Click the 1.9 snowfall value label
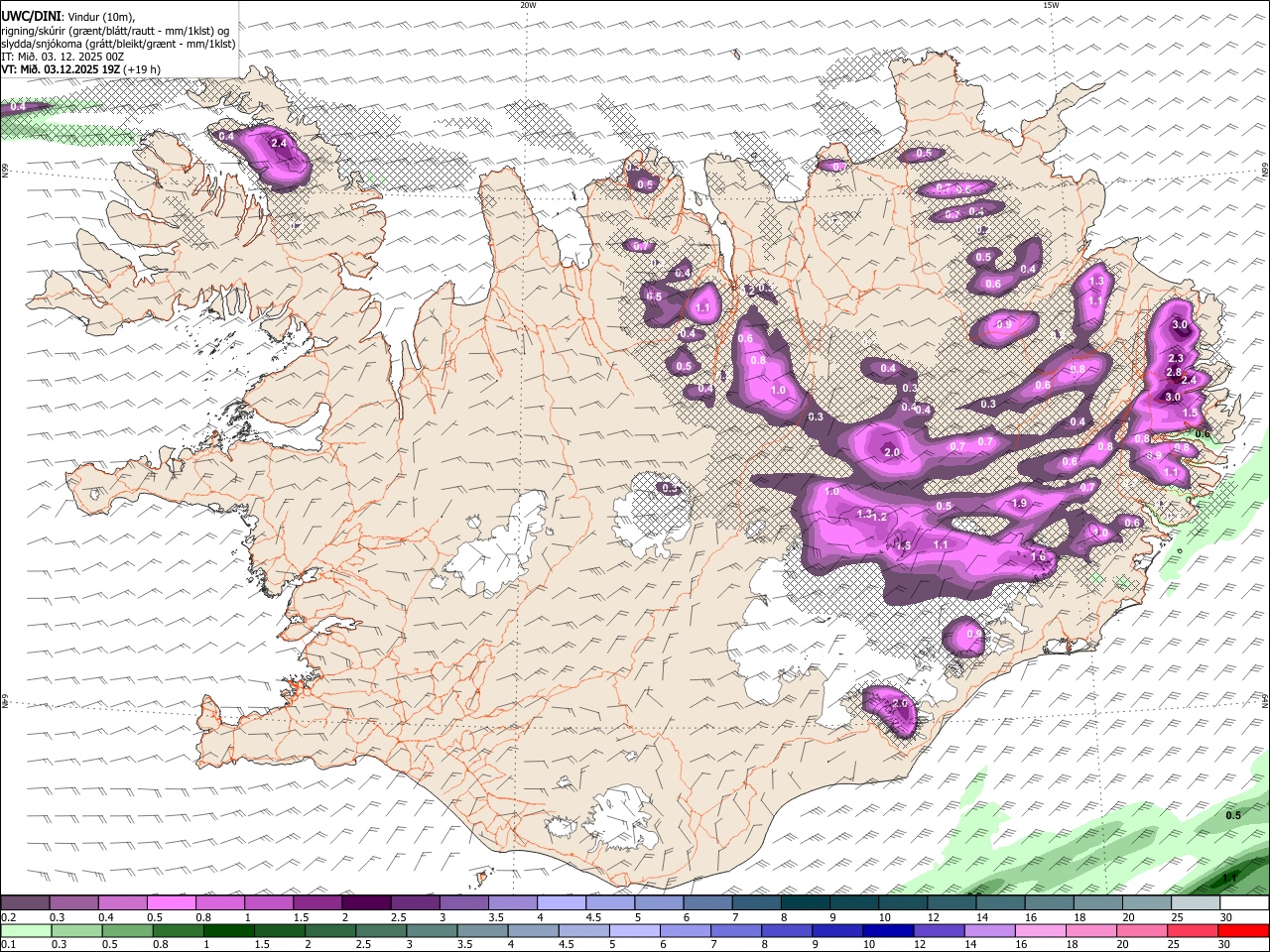 1019,504
